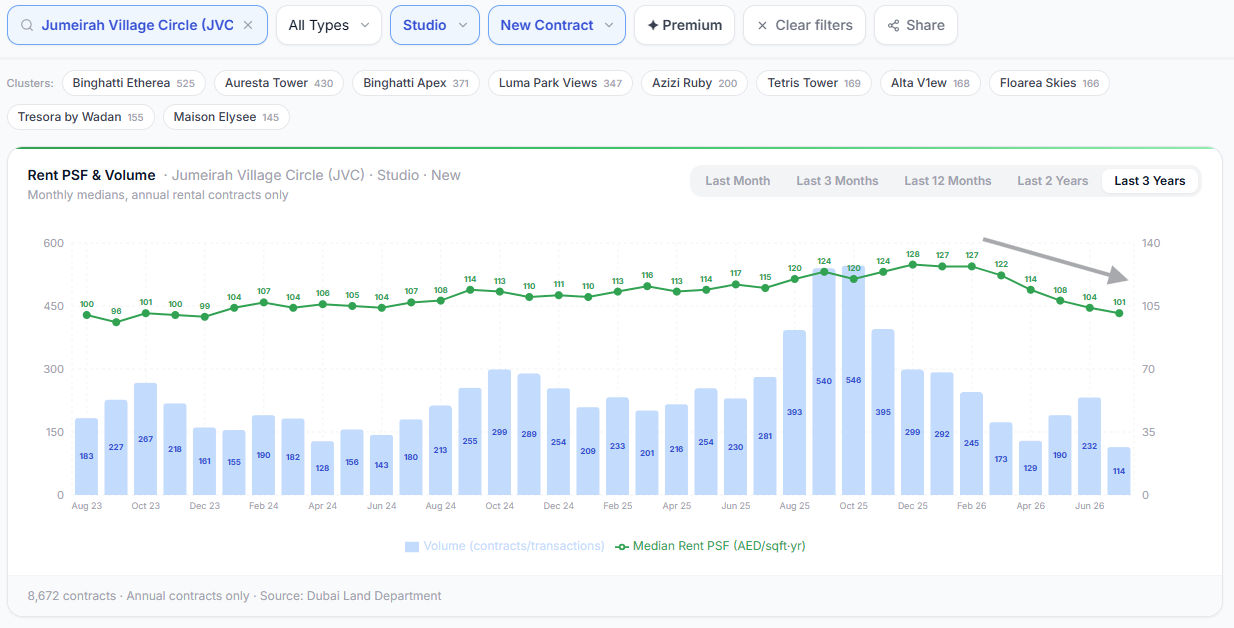
Task: Click the 128 peak point on rent line
Action: click(x=912, y=265)
